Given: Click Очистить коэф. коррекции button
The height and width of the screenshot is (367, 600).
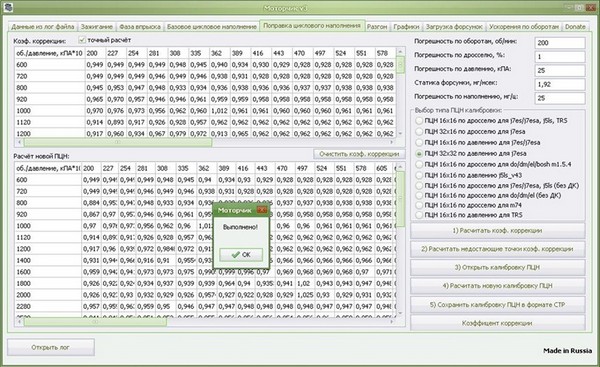Looking at the screenshot, I should click(359, 154).
